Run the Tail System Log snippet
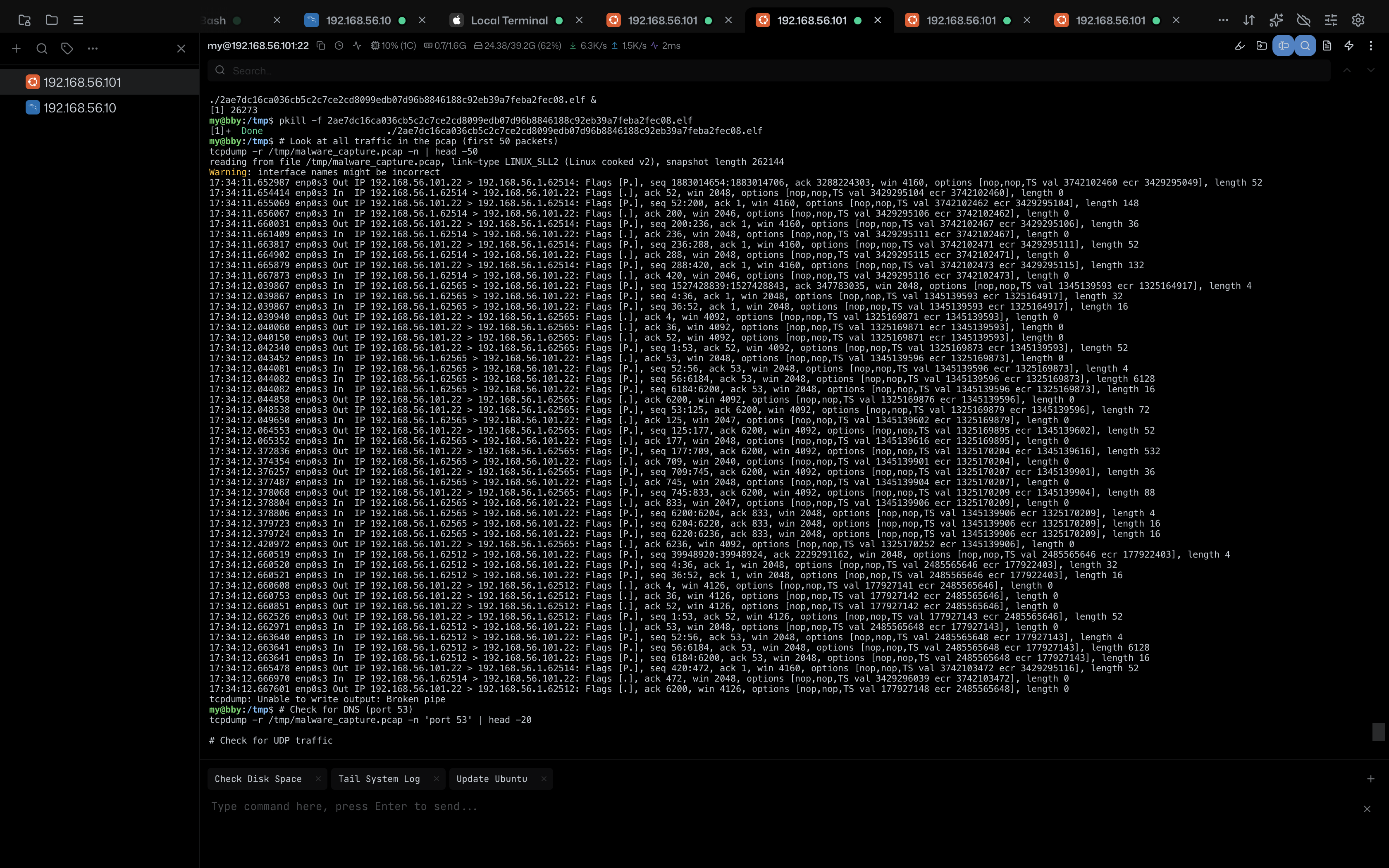Screen dimensions: 1389x868 379,779
